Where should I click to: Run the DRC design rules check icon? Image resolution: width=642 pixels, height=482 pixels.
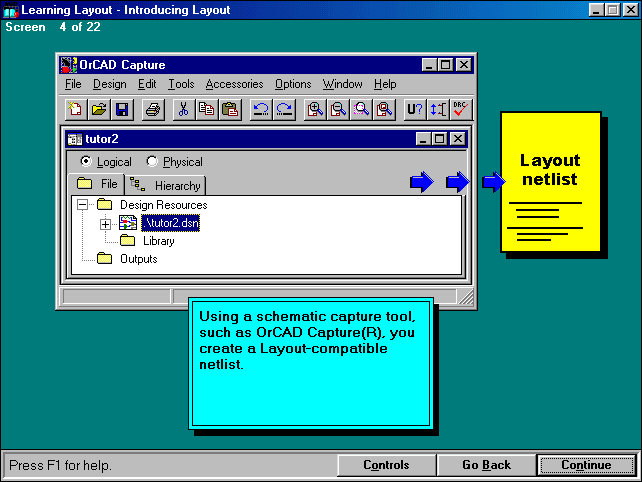(462, 110)
